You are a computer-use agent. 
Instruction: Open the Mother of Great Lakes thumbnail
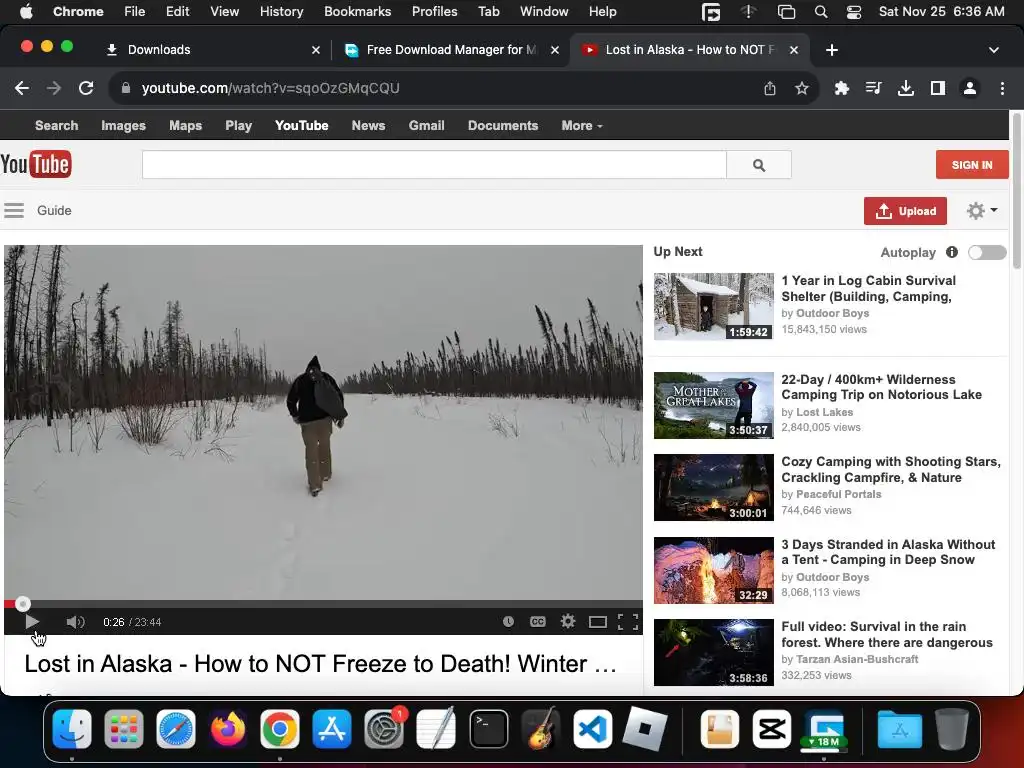(714, 405)
